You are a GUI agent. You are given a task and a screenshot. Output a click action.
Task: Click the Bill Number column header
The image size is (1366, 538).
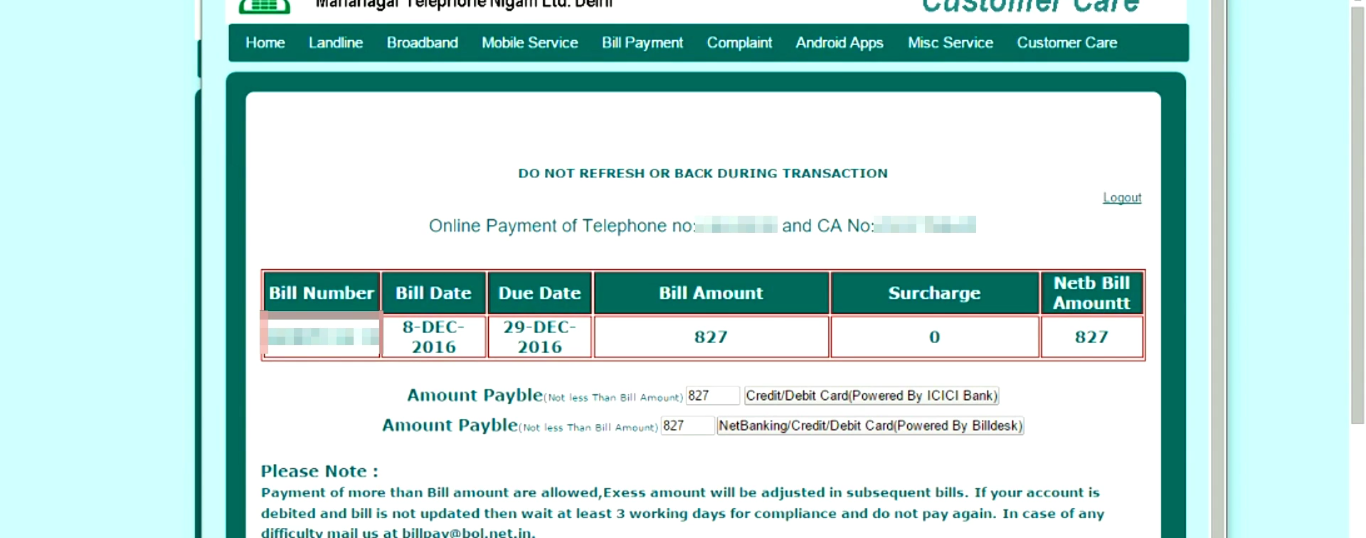(322, 293)
